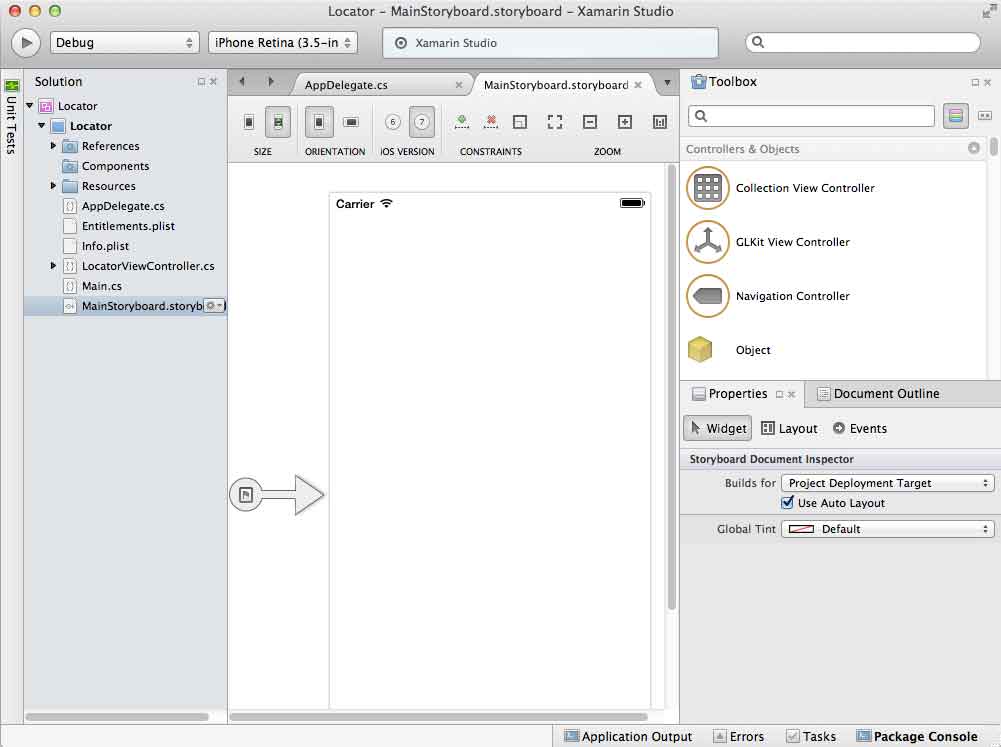Select Entitlements.plist file
Screen dimensions: 1001x747
(x=128, y=226)
